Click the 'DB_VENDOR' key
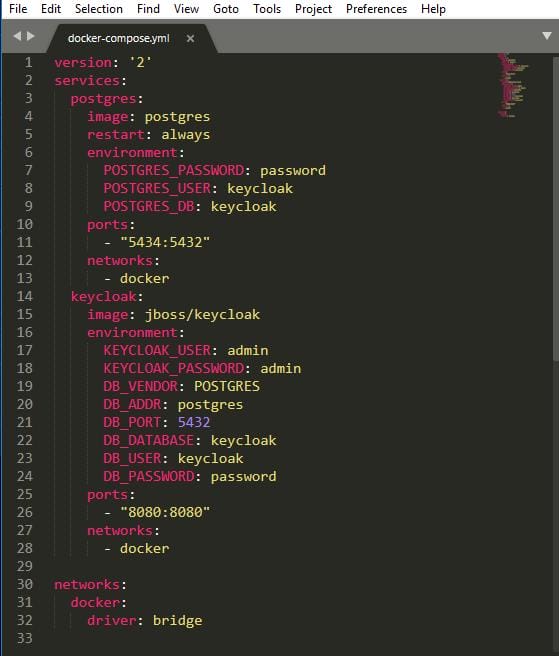 (141, 386)
